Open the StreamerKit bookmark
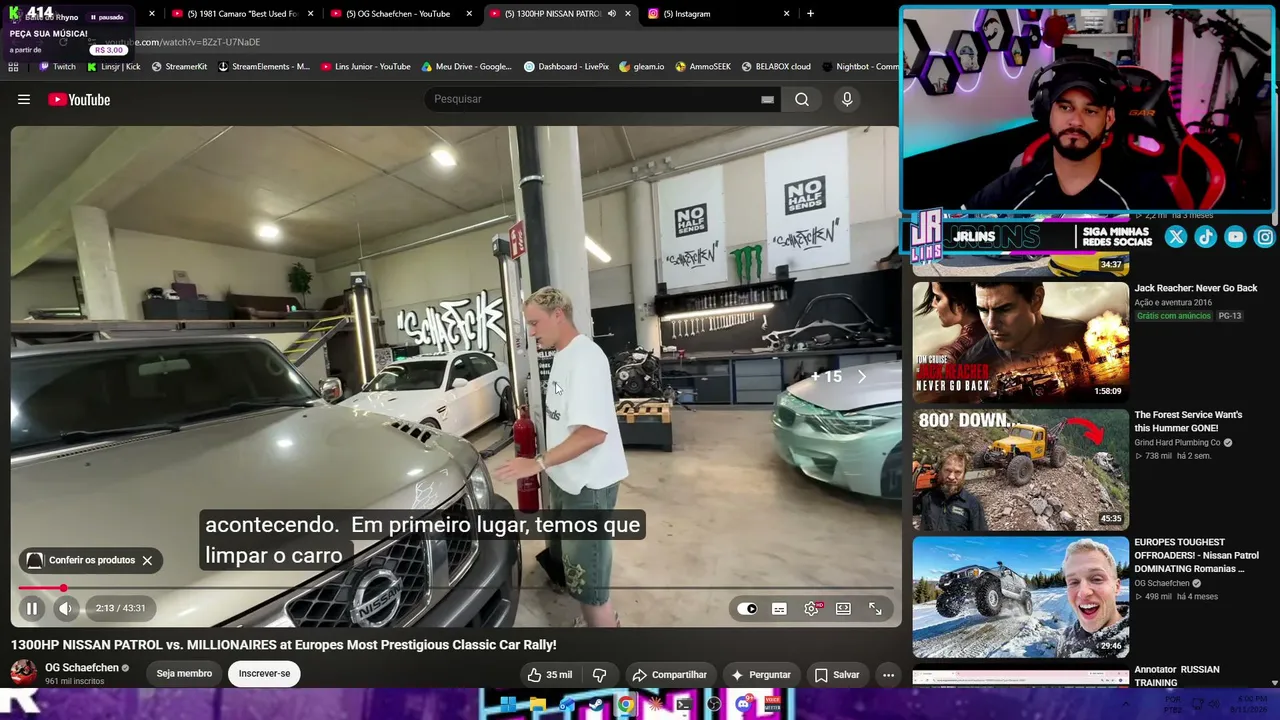Screen dimensions: 1280x720 pyautogui.click(x=179, y=67)
